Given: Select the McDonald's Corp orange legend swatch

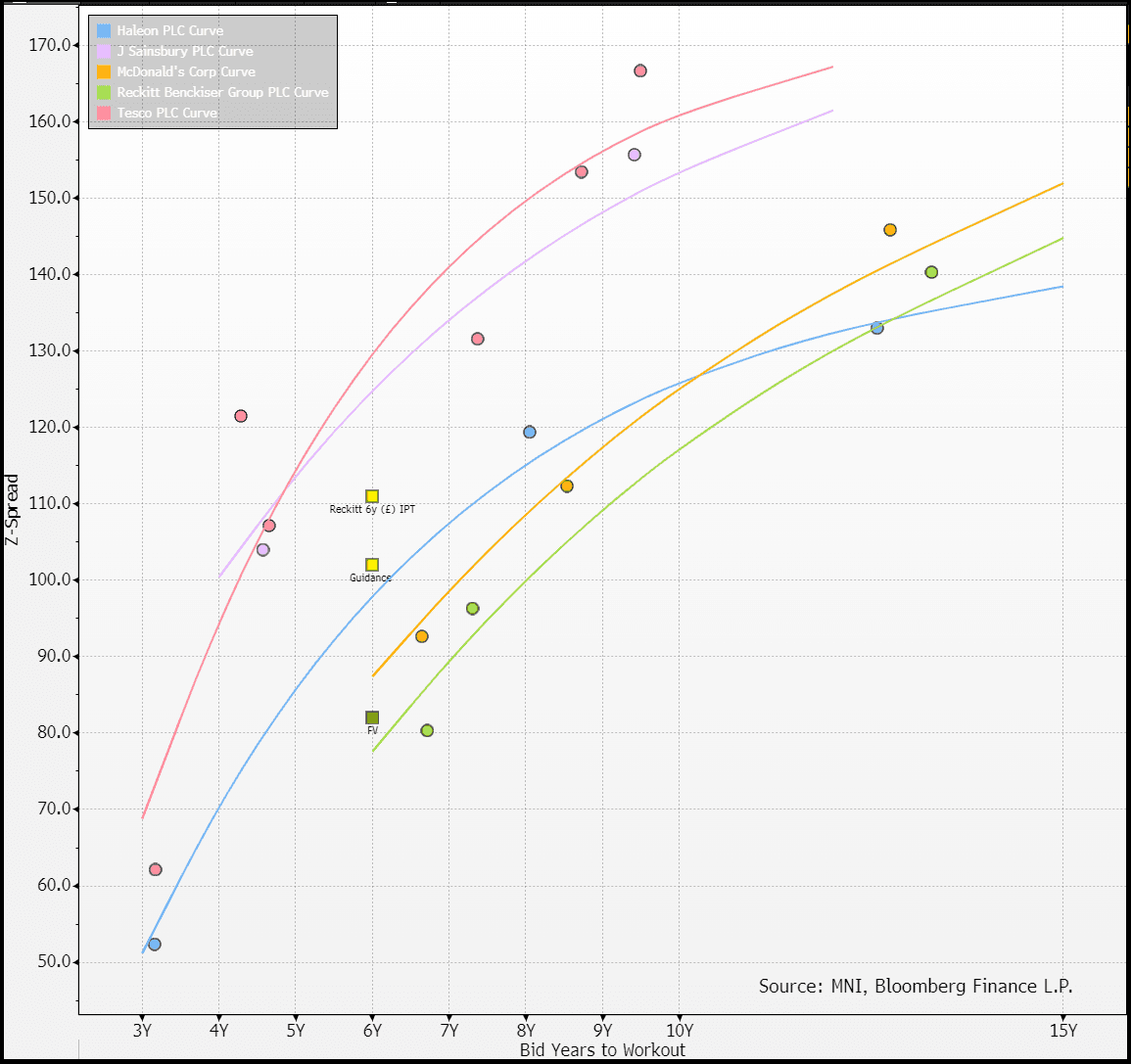Looking at the screenshot, I should click(x=104, y=71).
